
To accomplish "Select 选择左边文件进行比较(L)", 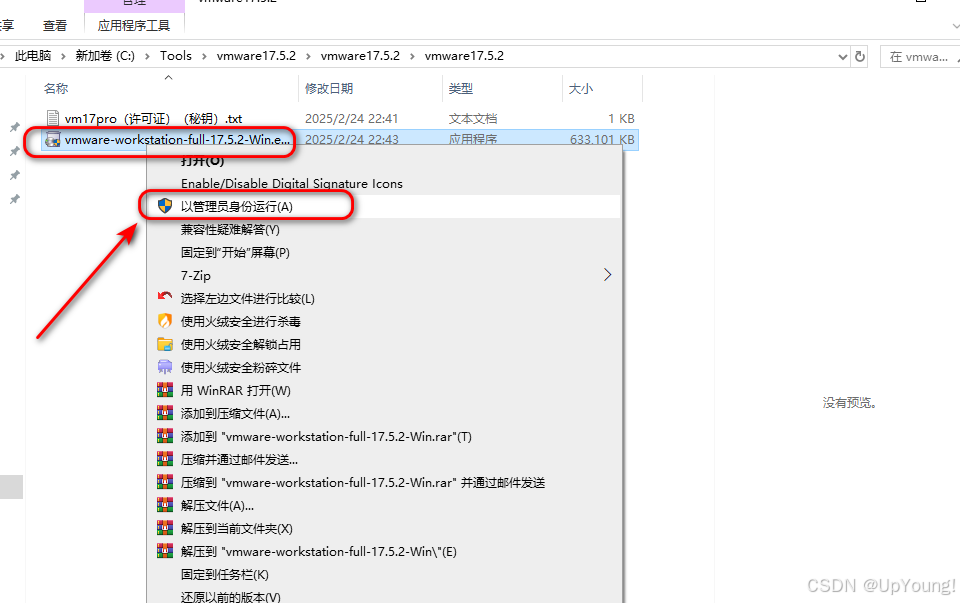I will click(247, 298).
